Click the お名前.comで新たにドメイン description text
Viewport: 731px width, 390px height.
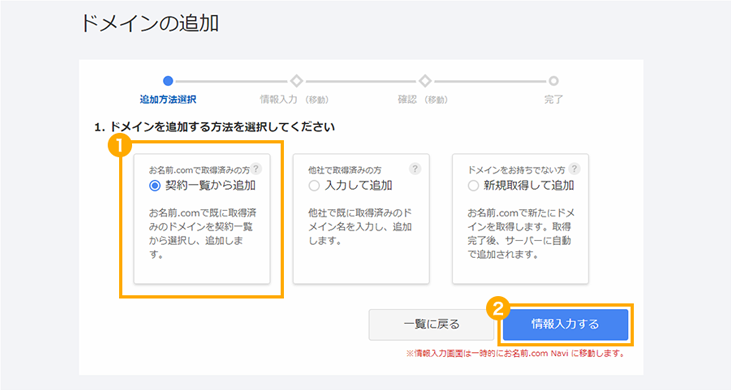click(521, 234)
